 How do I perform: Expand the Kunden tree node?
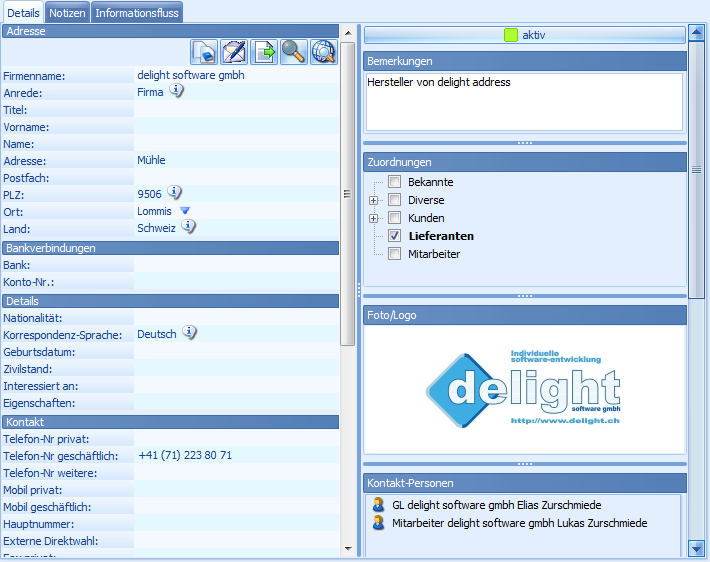pos(374,218)
